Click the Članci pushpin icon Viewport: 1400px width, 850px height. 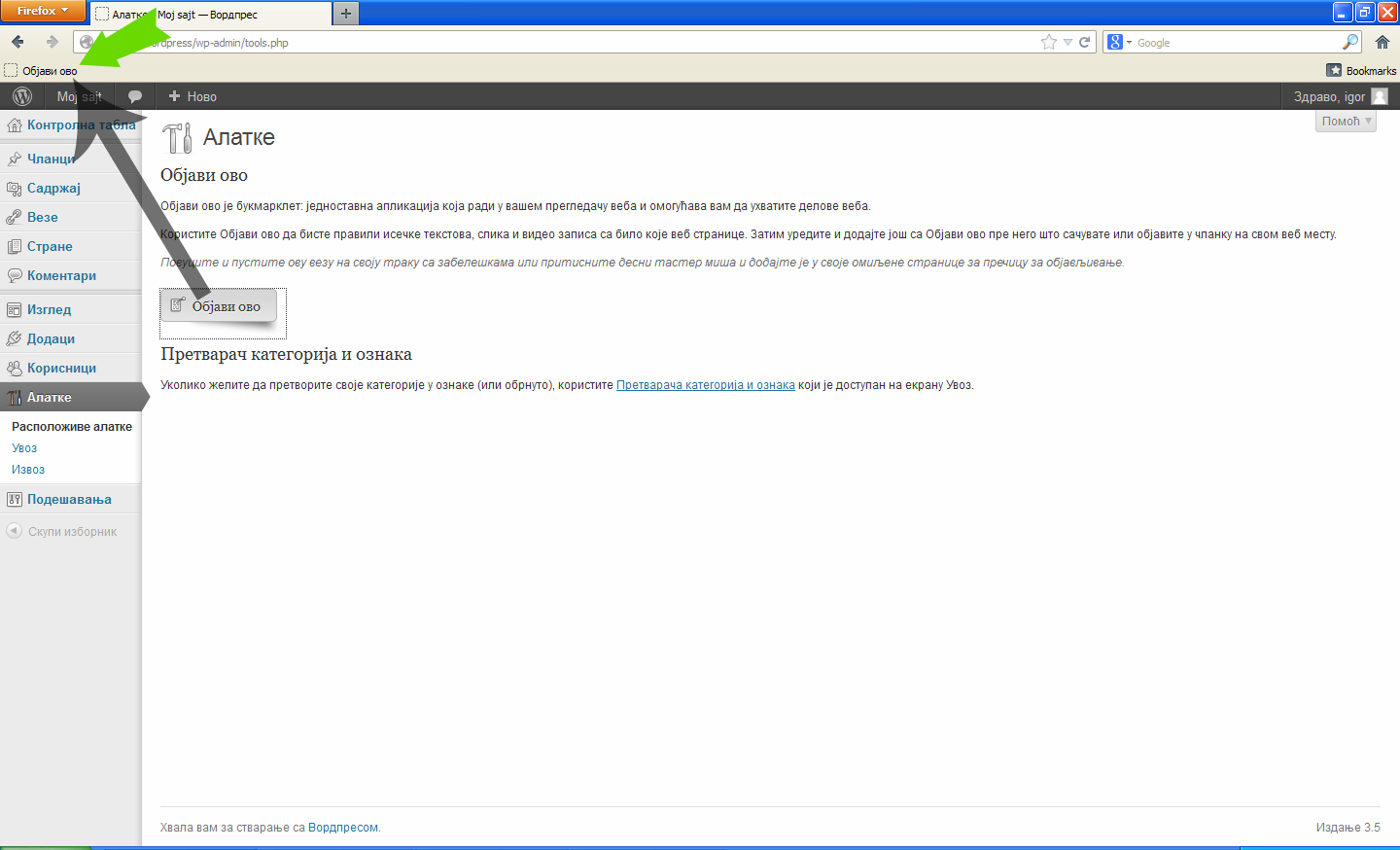pyautogui.click(x=15, y=159)
